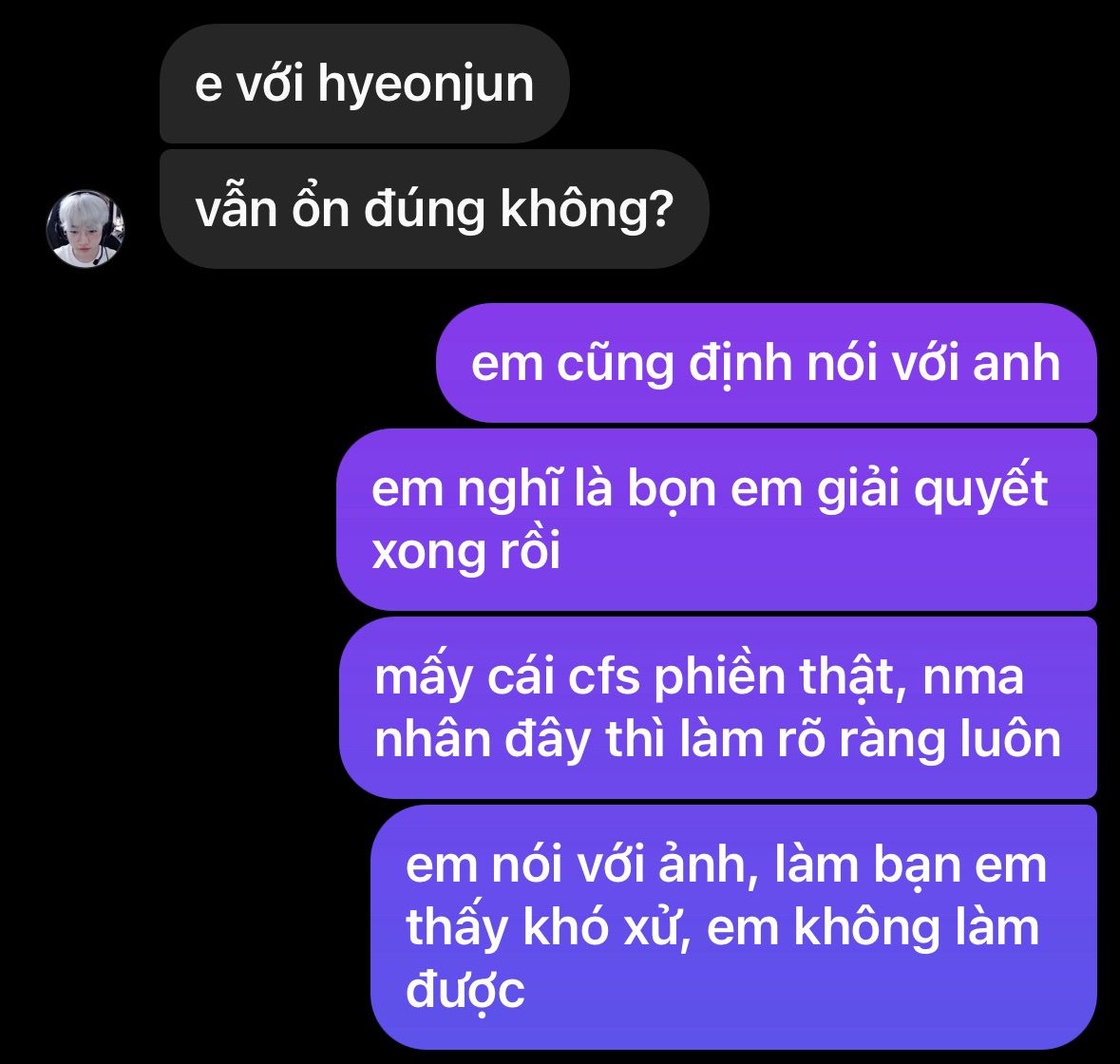Select the "e với hyeonjun" message bubble
Image resolution: width=1120 pixels, height=1064 pixels.
tap(364, 84)
